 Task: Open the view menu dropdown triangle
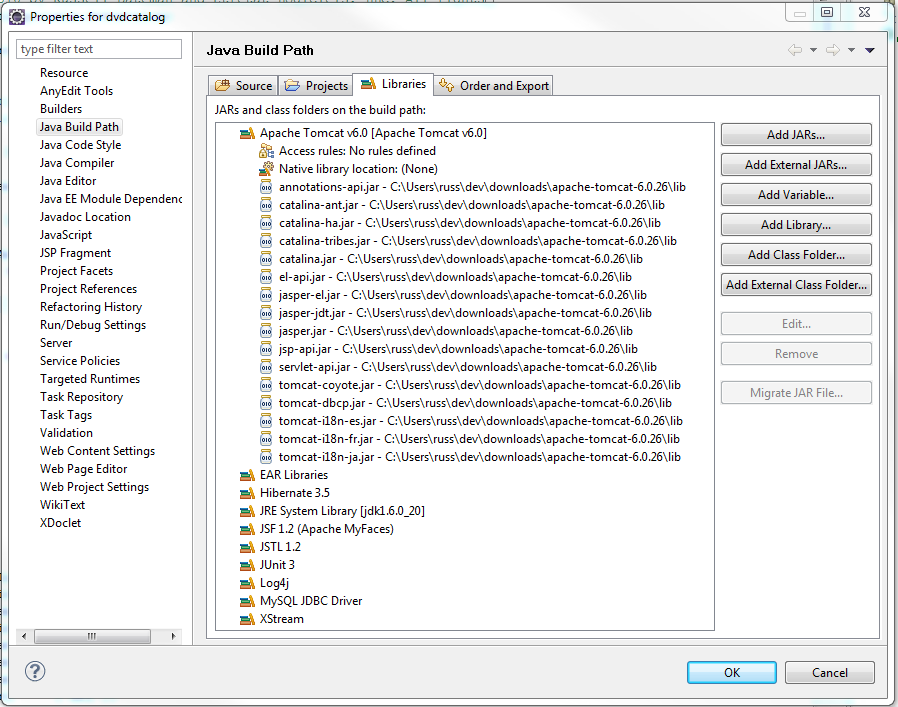tap(869, 50)
